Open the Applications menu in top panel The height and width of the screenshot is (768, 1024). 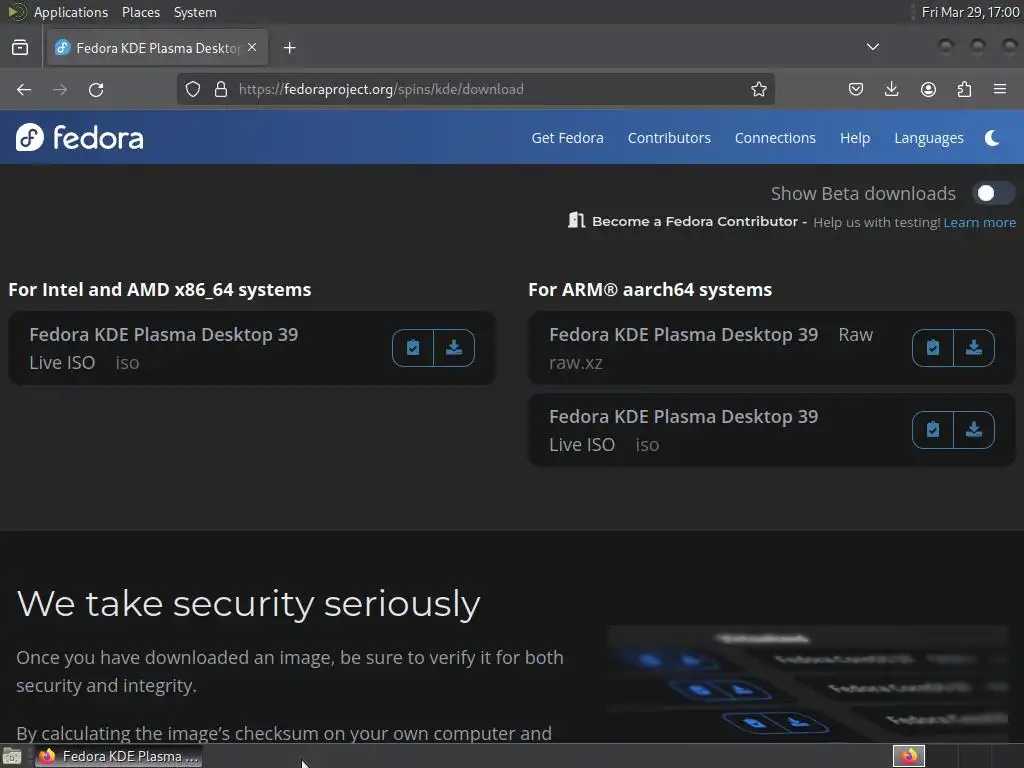[71, 12]
